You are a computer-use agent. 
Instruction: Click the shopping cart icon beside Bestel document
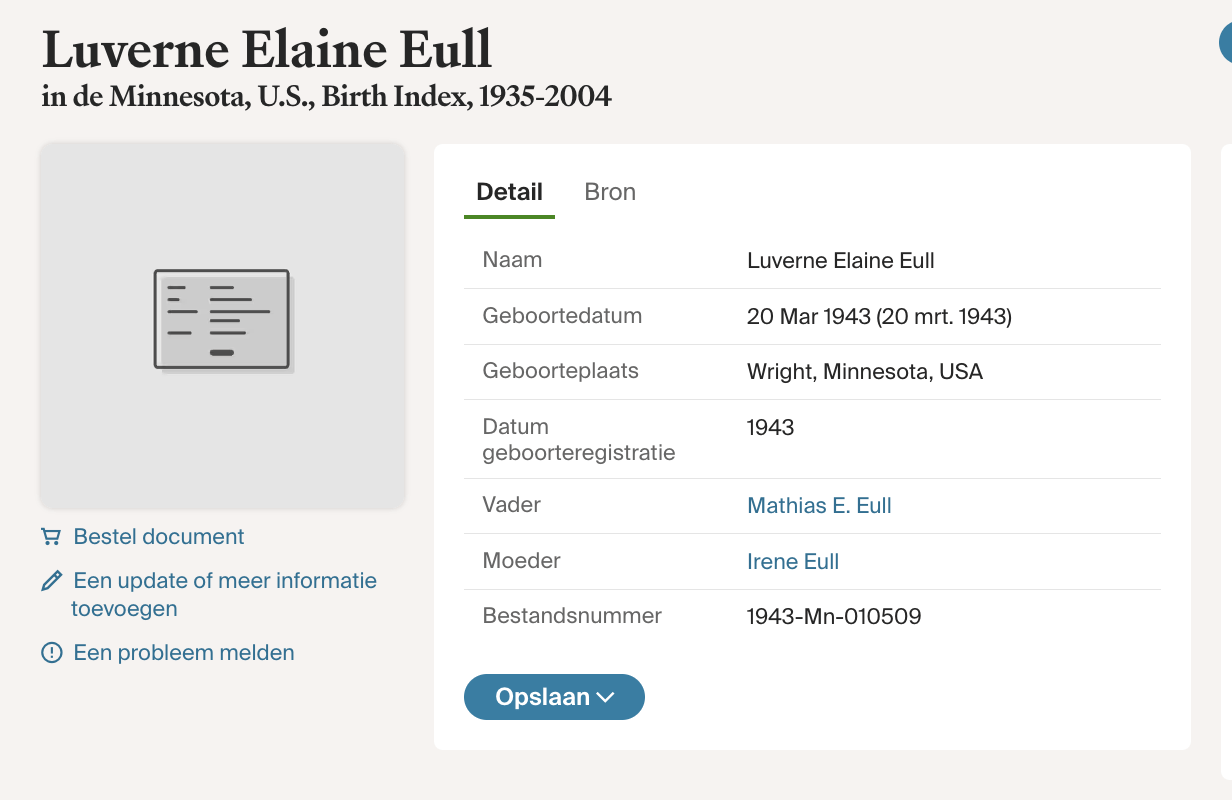(51, 537)
